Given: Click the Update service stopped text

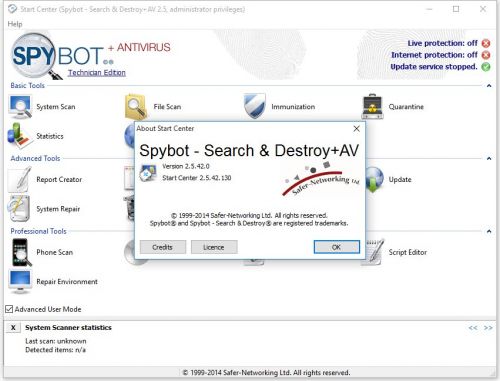Looking at the screenshot, I should tap(434, 67).
